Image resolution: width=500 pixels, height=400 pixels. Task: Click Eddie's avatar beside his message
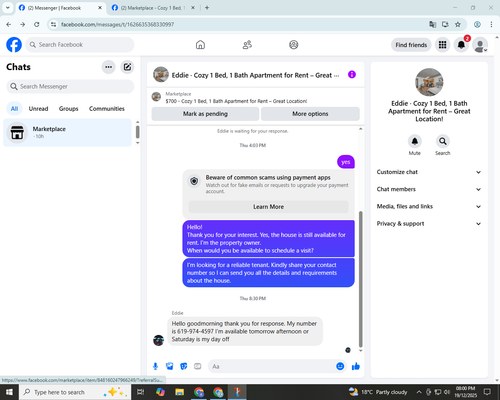[x=159, y=340]
